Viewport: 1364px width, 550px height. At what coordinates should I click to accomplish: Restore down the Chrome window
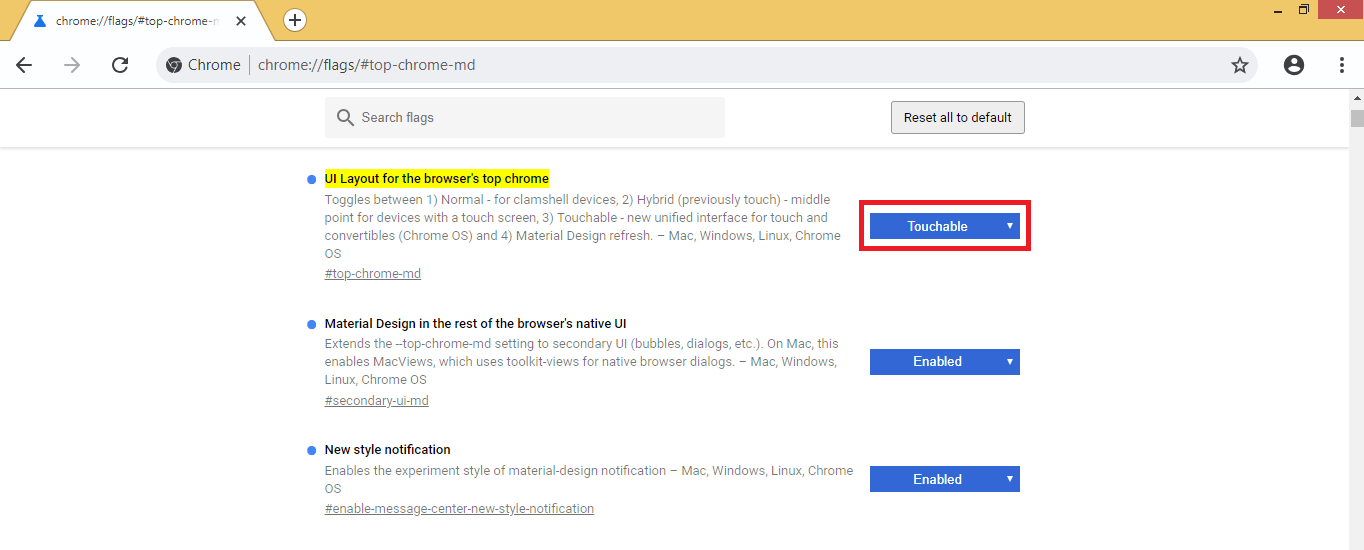1304,9
